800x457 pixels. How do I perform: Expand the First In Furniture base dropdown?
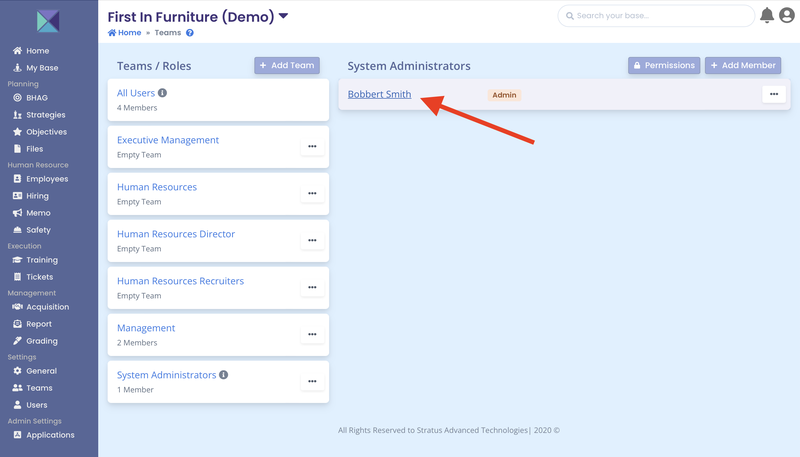click(x=283, y=16)
